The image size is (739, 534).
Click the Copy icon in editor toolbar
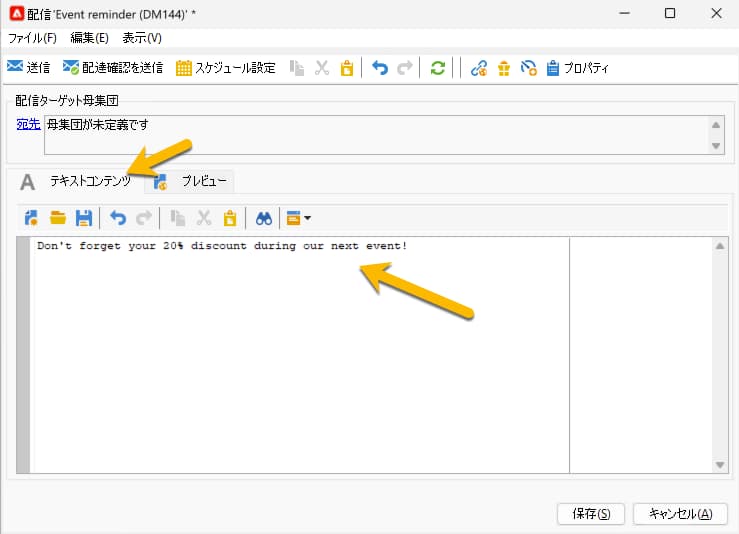coord(178,218)
